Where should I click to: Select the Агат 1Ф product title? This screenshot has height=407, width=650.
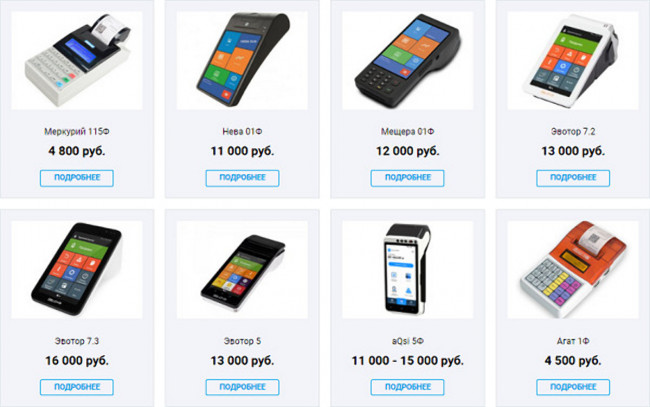[573, 341]
